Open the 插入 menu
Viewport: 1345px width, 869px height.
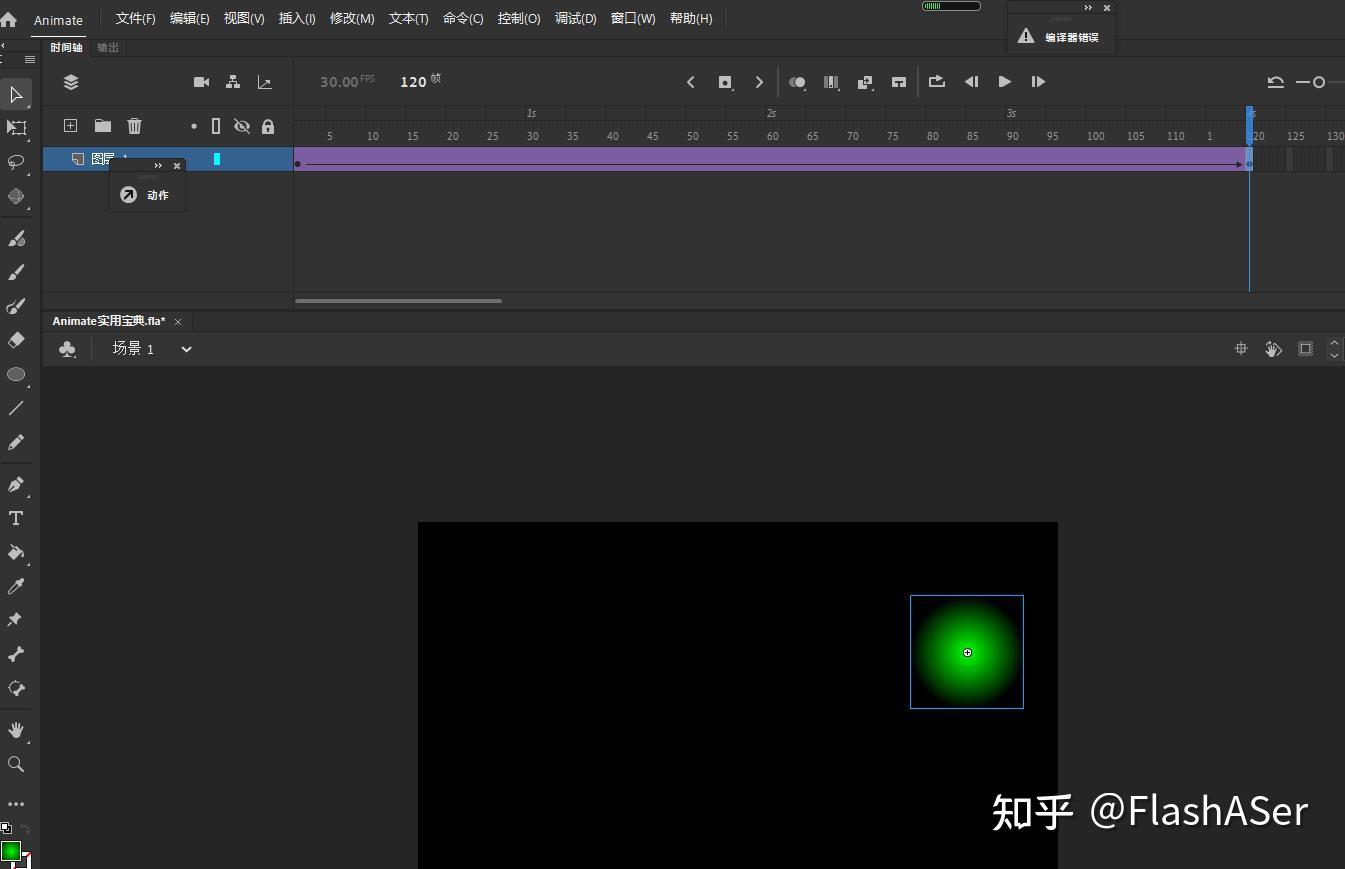tap(296, 18)
